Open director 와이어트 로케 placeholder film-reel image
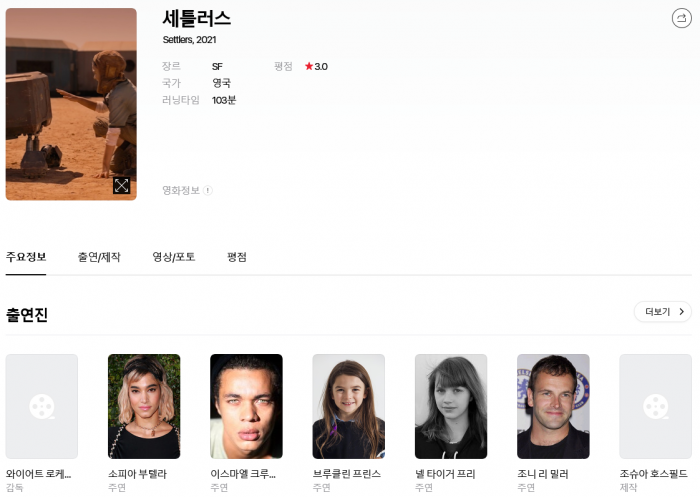This screenshot has width=700, height=497. click(42, 406)
